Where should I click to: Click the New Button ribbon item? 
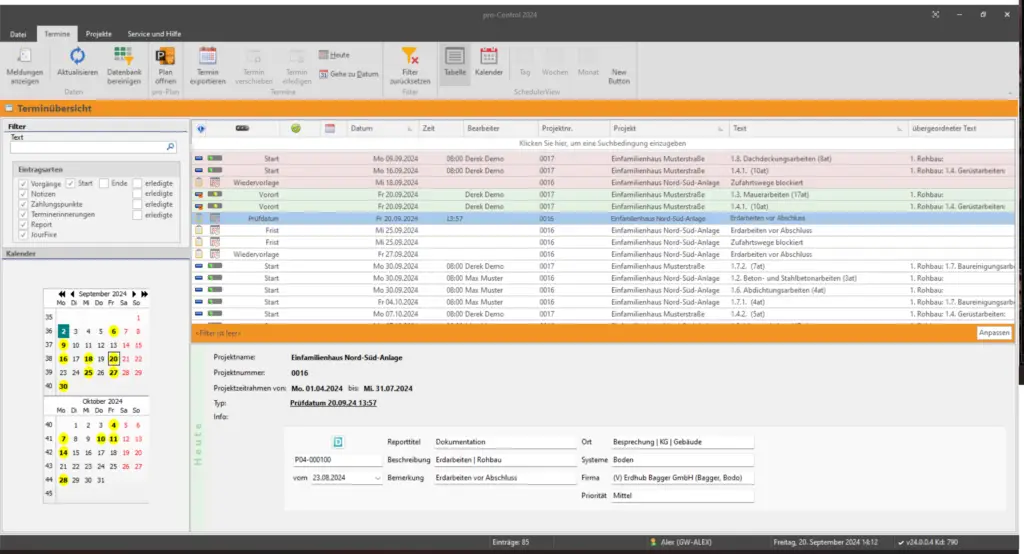pyautogui.click(x=618, y=76)
